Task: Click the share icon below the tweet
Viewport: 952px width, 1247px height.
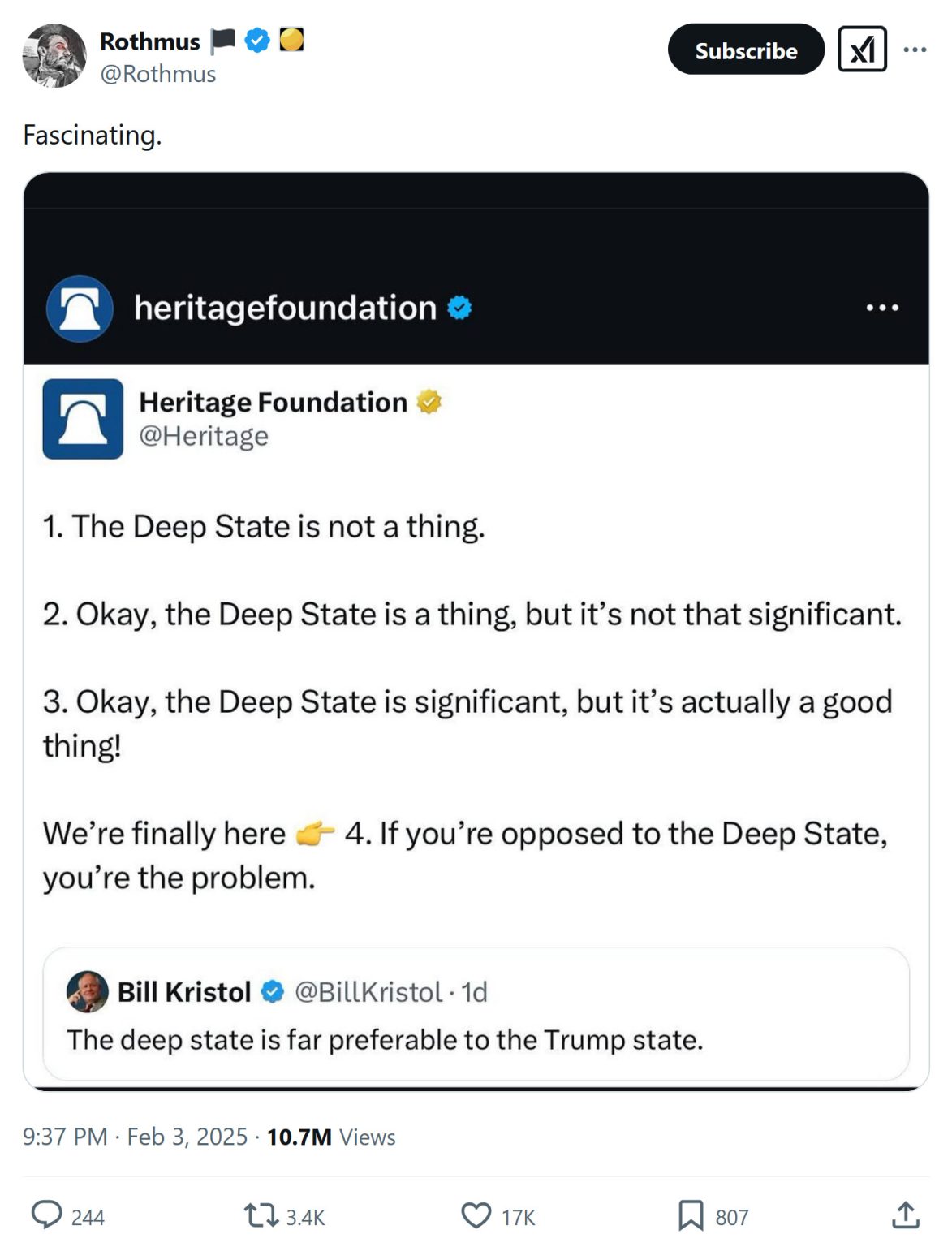Action: click(x=903, y=1216)
